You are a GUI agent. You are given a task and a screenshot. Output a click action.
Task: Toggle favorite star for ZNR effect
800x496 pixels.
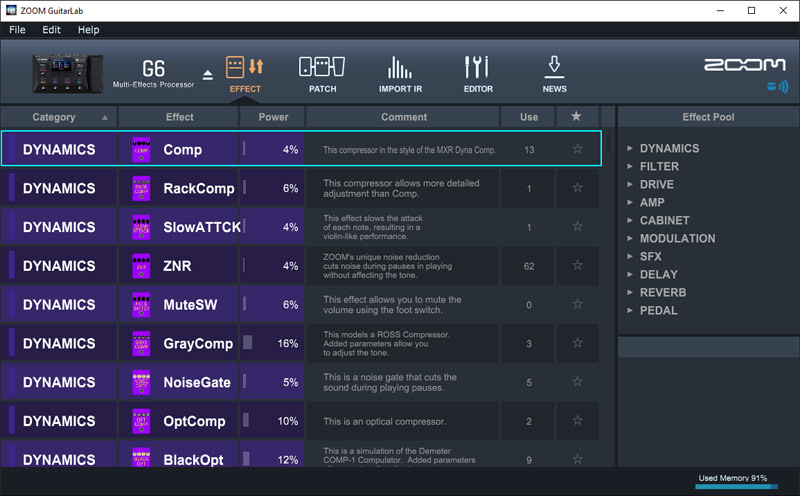(577, 266)
